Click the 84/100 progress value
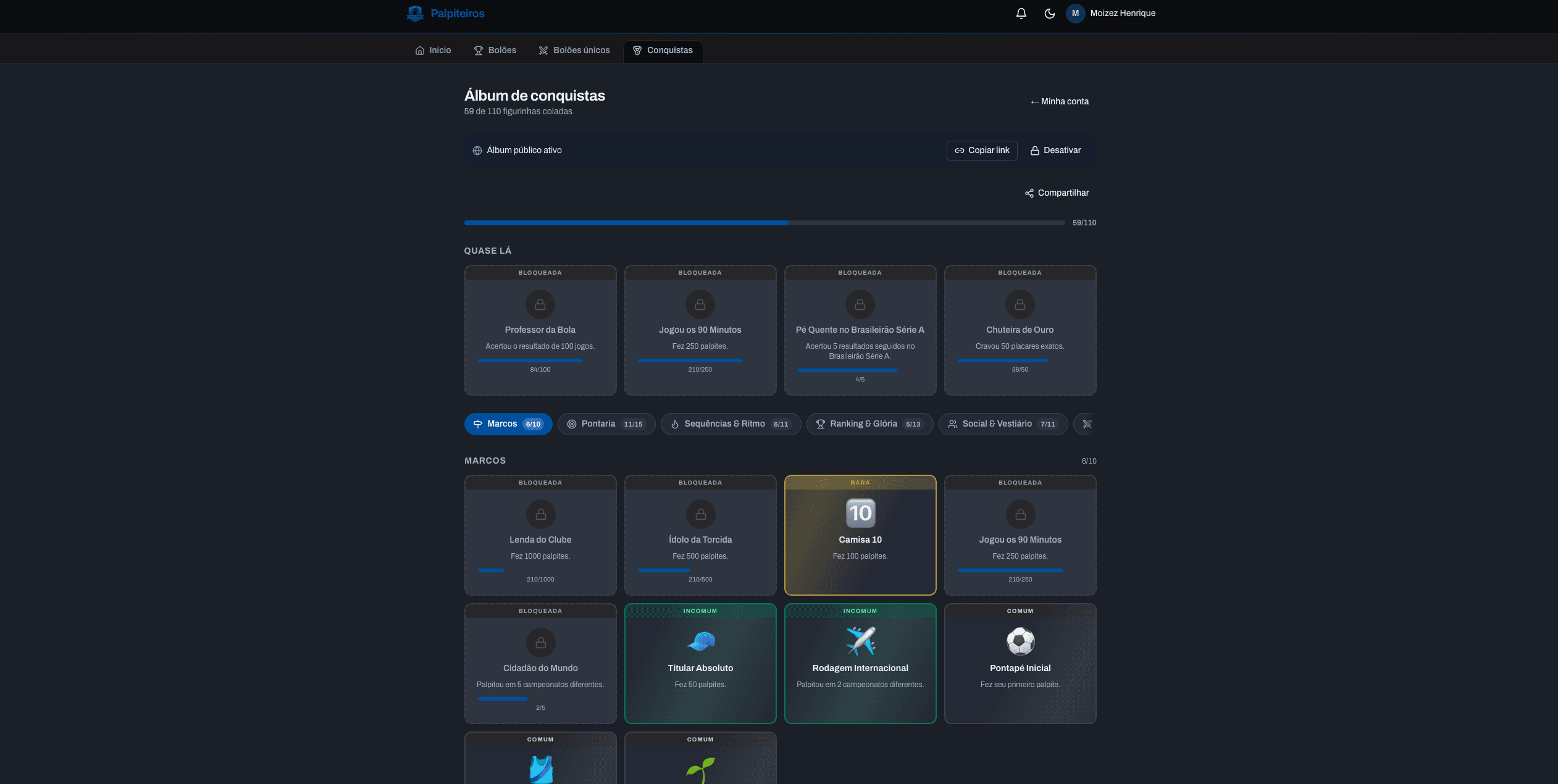1558x784 pixels. (540, 370)
